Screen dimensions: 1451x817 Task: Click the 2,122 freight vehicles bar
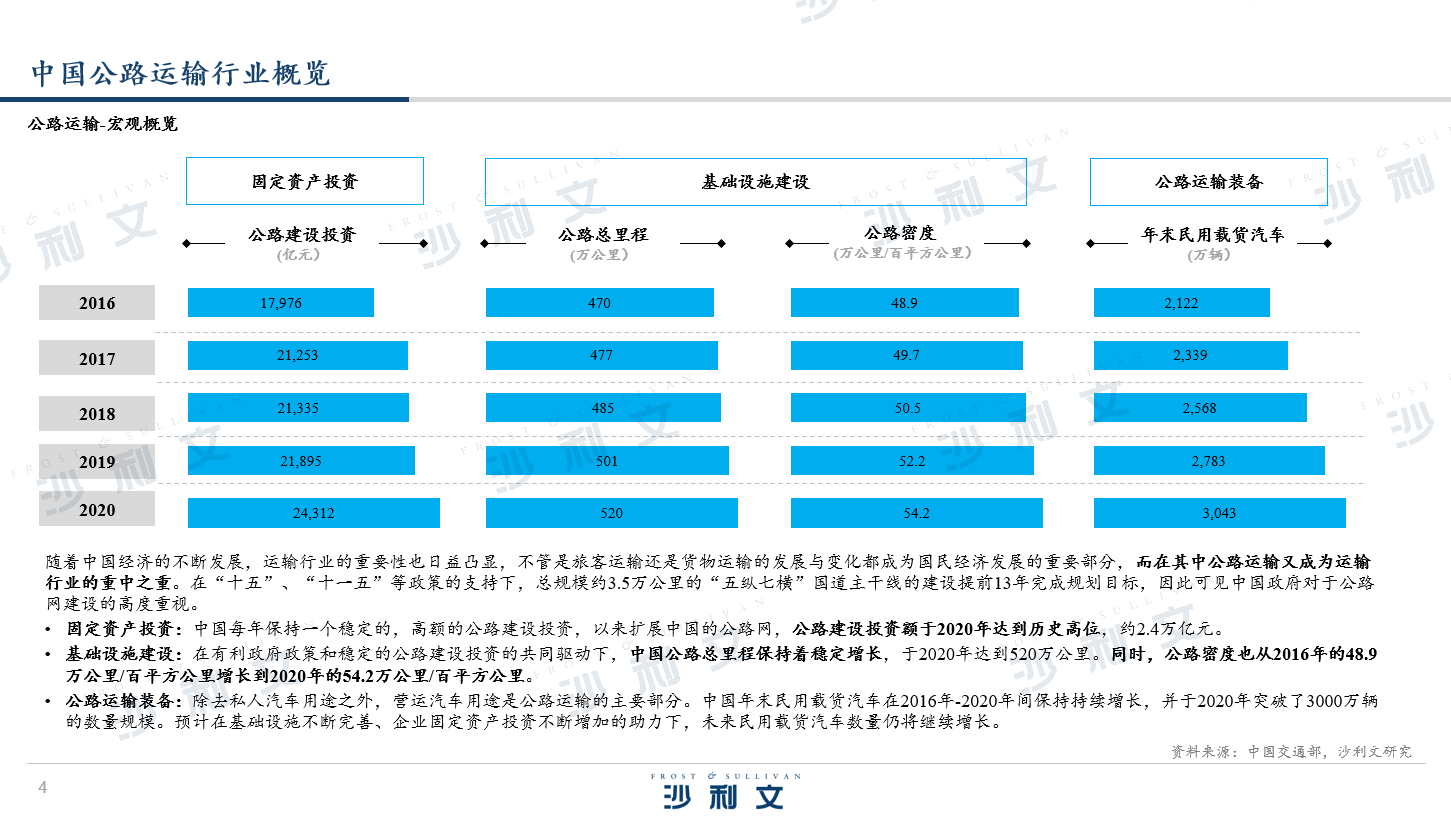[1182, 303]
